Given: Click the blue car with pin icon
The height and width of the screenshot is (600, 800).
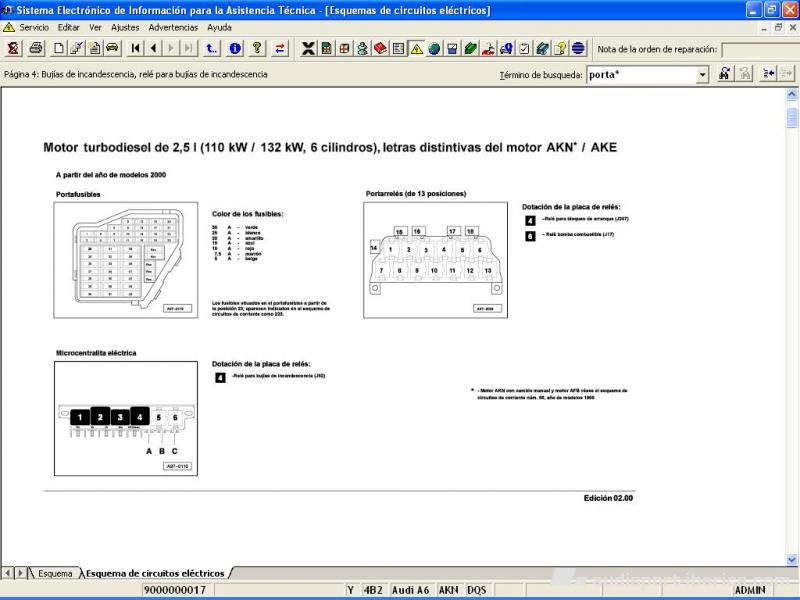Looking at the screenshot, I should (506, 48).
